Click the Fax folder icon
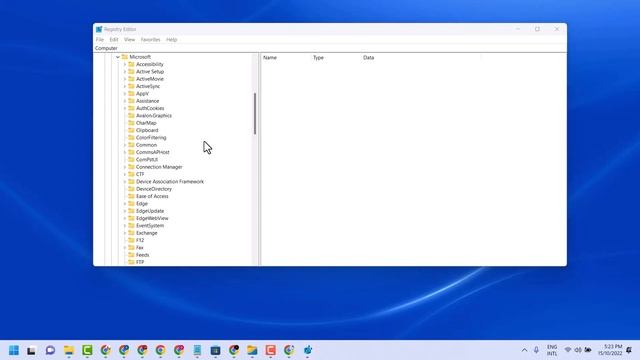 pyautogui.click(x=131, y=248)
